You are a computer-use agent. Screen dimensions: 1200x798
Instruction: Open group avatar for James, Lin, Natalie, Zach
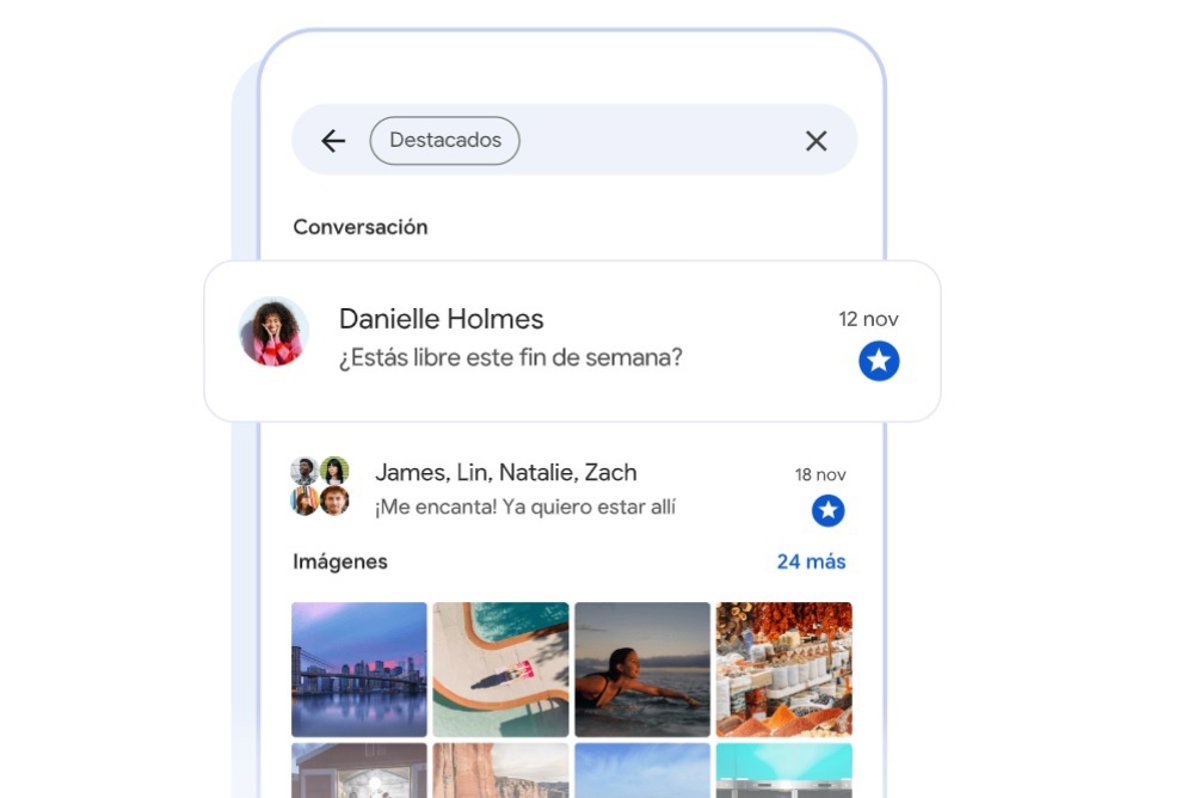(320, 486)
